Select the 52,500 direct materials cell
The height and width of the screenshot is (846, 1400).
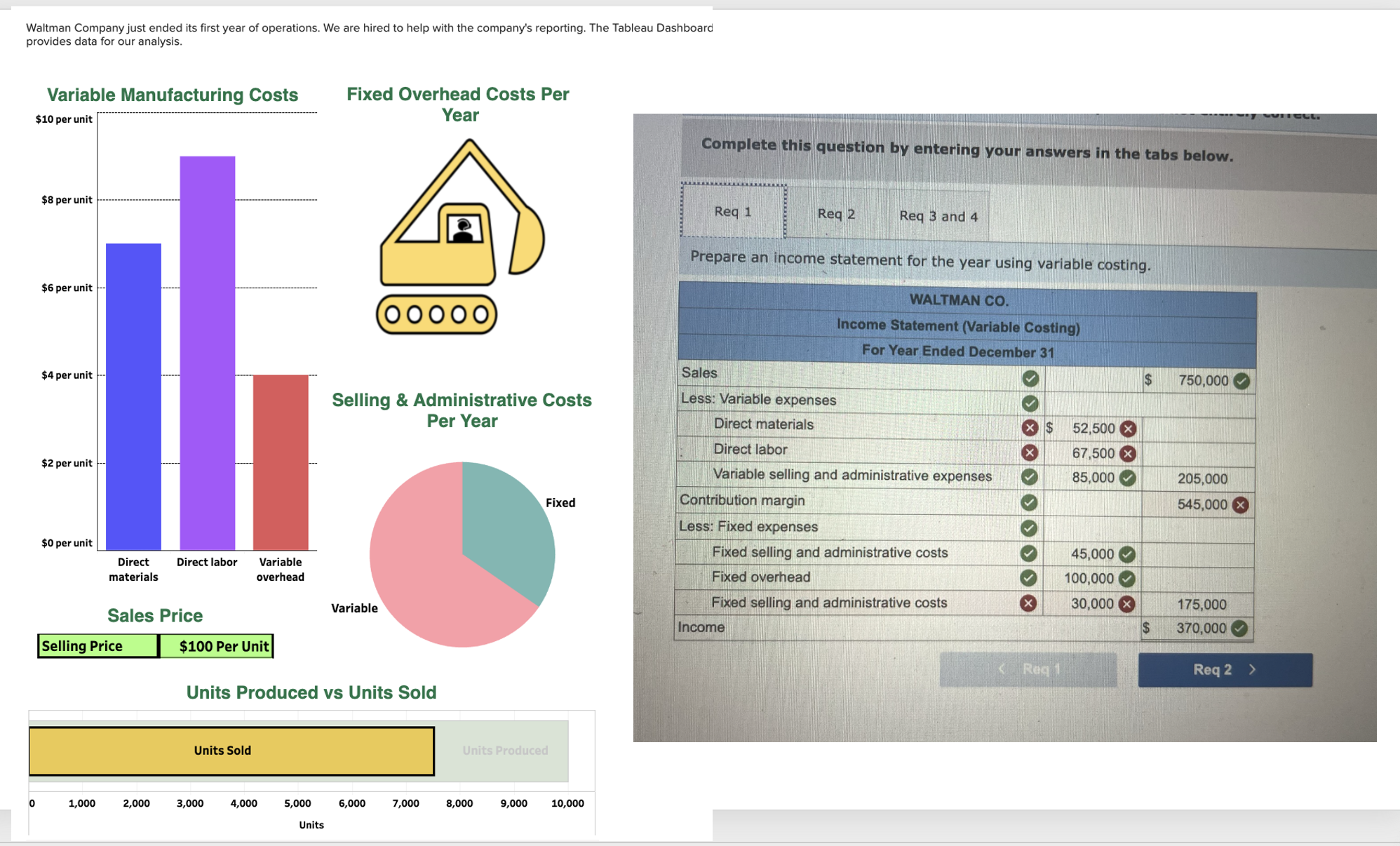[x=1093, y=429]
